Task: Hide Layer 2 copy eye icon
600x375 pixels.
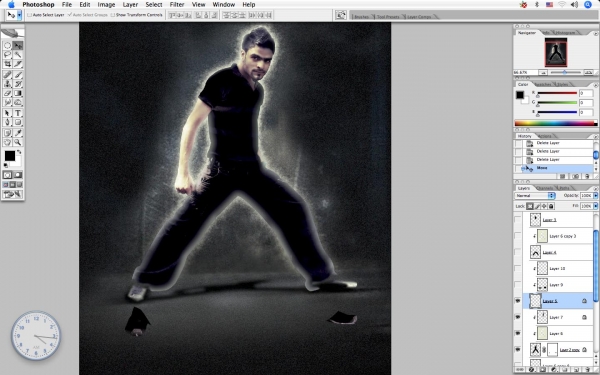Action: [518, 350]
